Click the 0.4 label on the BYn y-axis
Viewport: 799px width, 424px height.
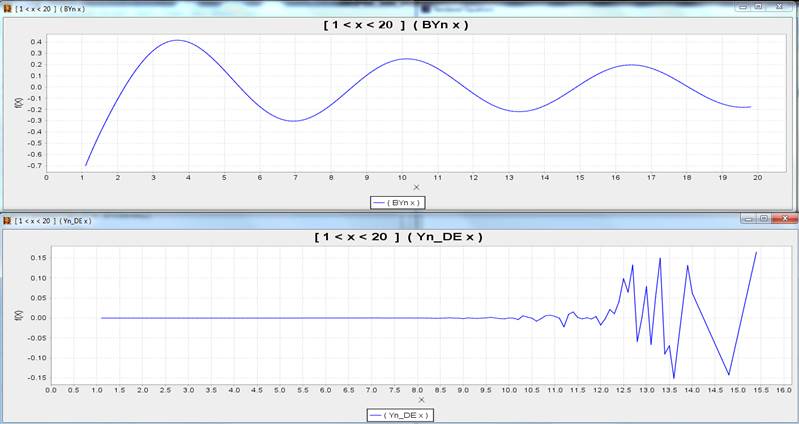point(36,42)
